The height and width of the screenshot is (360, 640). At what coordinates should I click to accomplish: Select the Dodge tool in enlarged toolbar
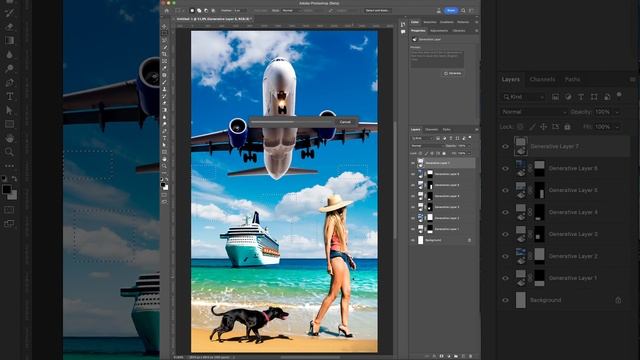click(9, 68)
